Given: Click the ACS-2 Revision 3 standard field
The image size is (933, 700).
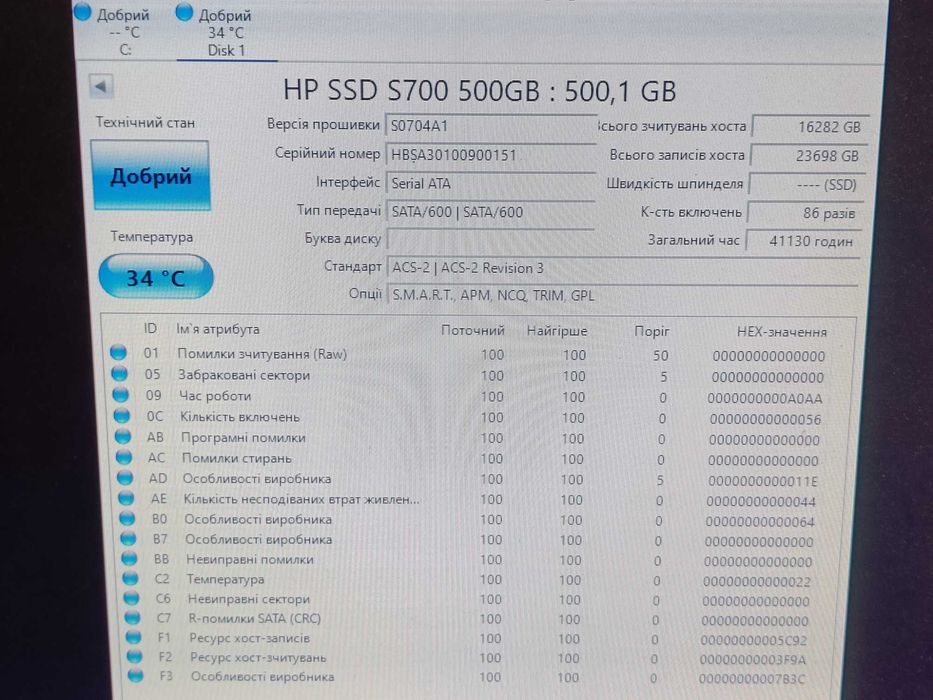Looking at the screenshot, I should [x=623, y=268].
